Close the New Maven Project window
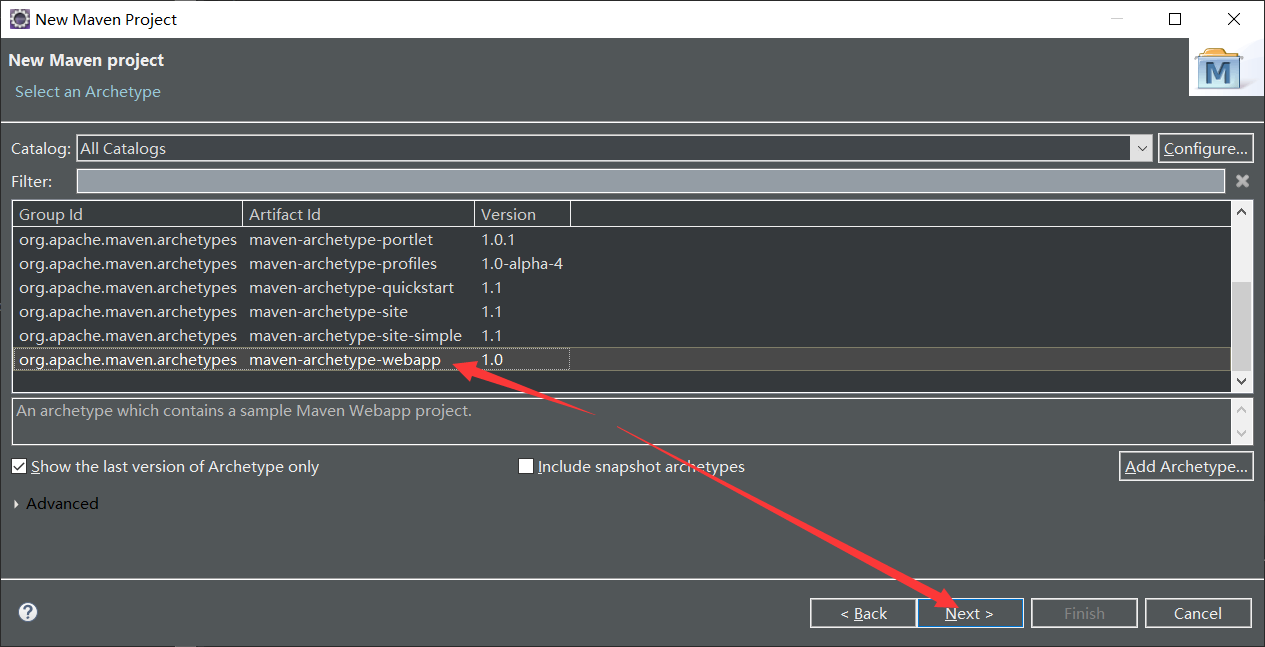 point(1233,19)
